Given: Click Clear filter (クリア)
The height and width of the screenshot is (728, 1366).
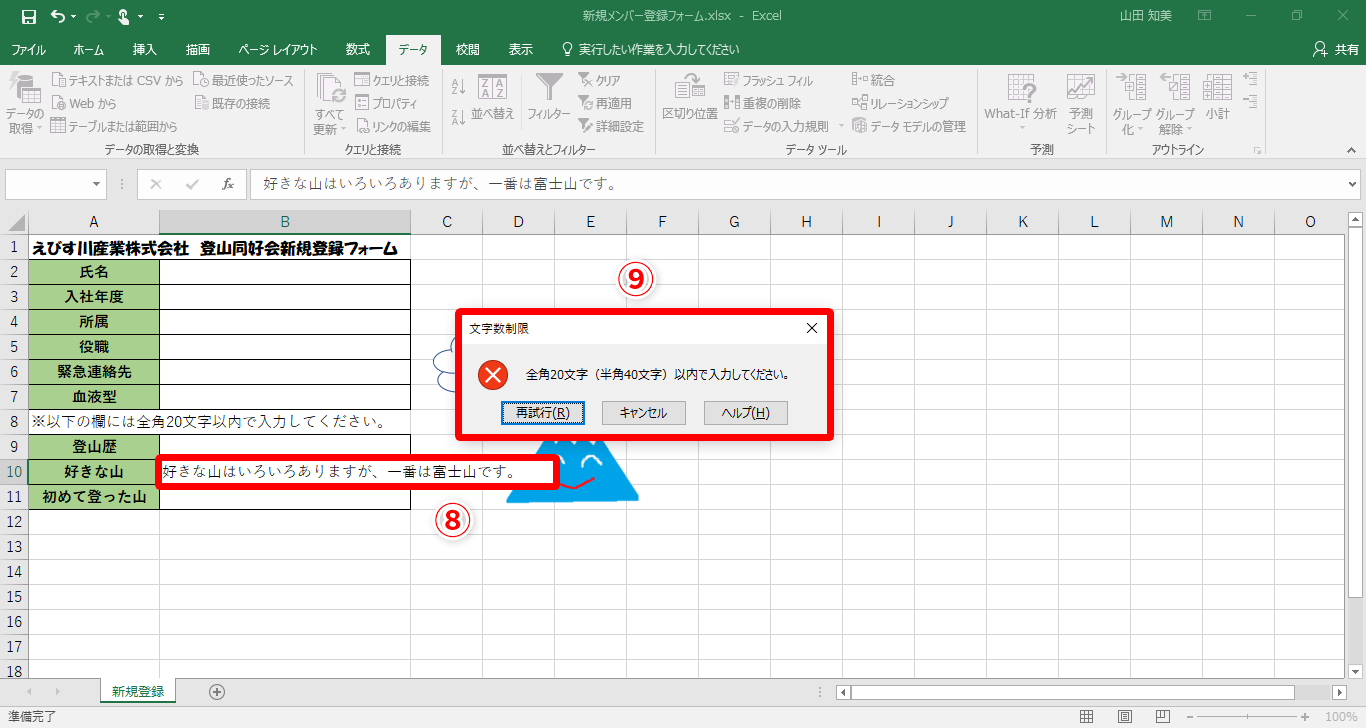Looking at the screenshot, I should coord(599,80).
